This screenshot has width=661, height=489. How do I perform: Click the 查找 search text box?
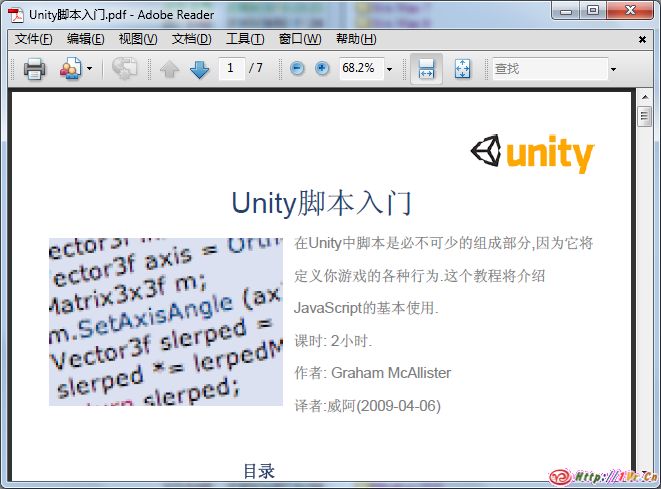point(548,69)
